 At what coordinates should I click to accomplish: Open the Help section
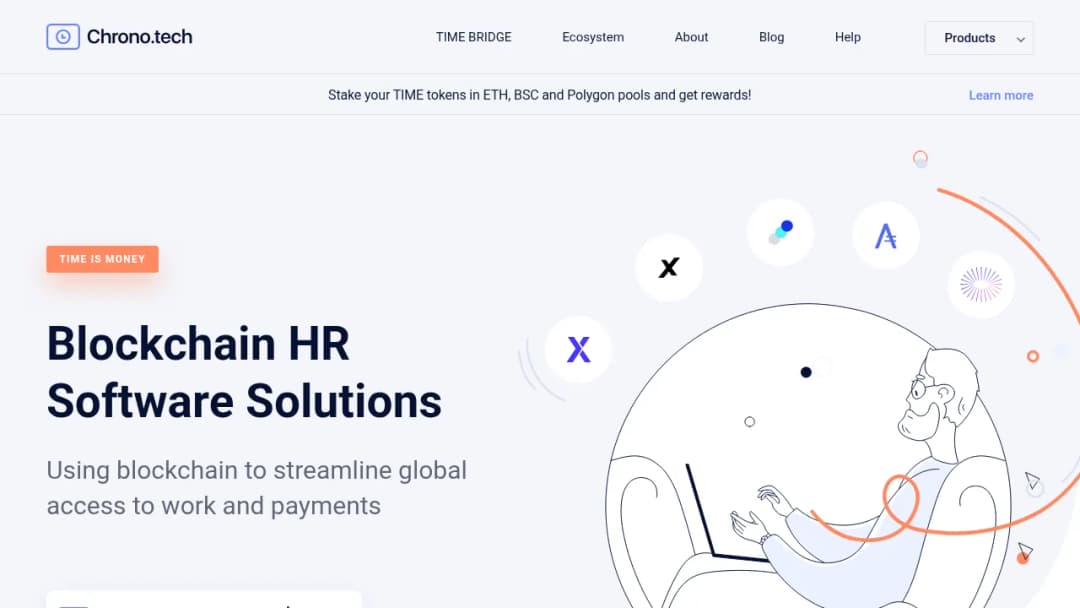(x=848, y=37)
